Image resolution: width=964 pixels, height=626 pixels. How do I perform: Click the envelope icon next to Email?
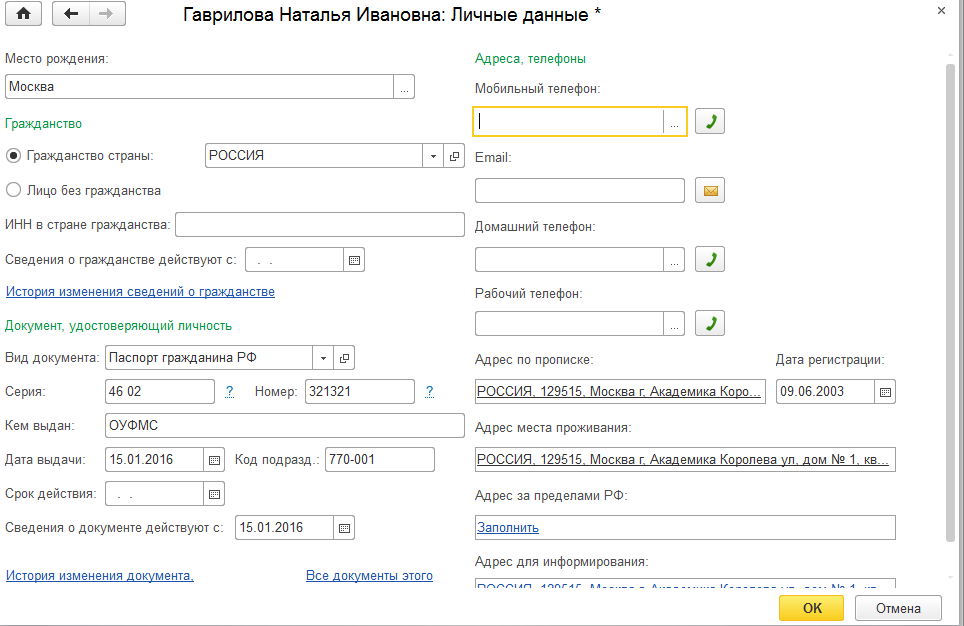(709, 190)
